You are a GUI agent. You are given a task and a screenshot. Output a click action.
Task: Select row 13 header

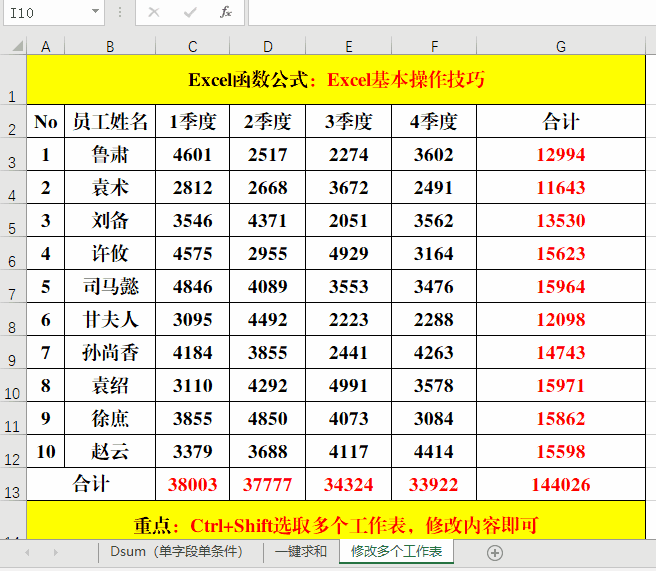13,484
